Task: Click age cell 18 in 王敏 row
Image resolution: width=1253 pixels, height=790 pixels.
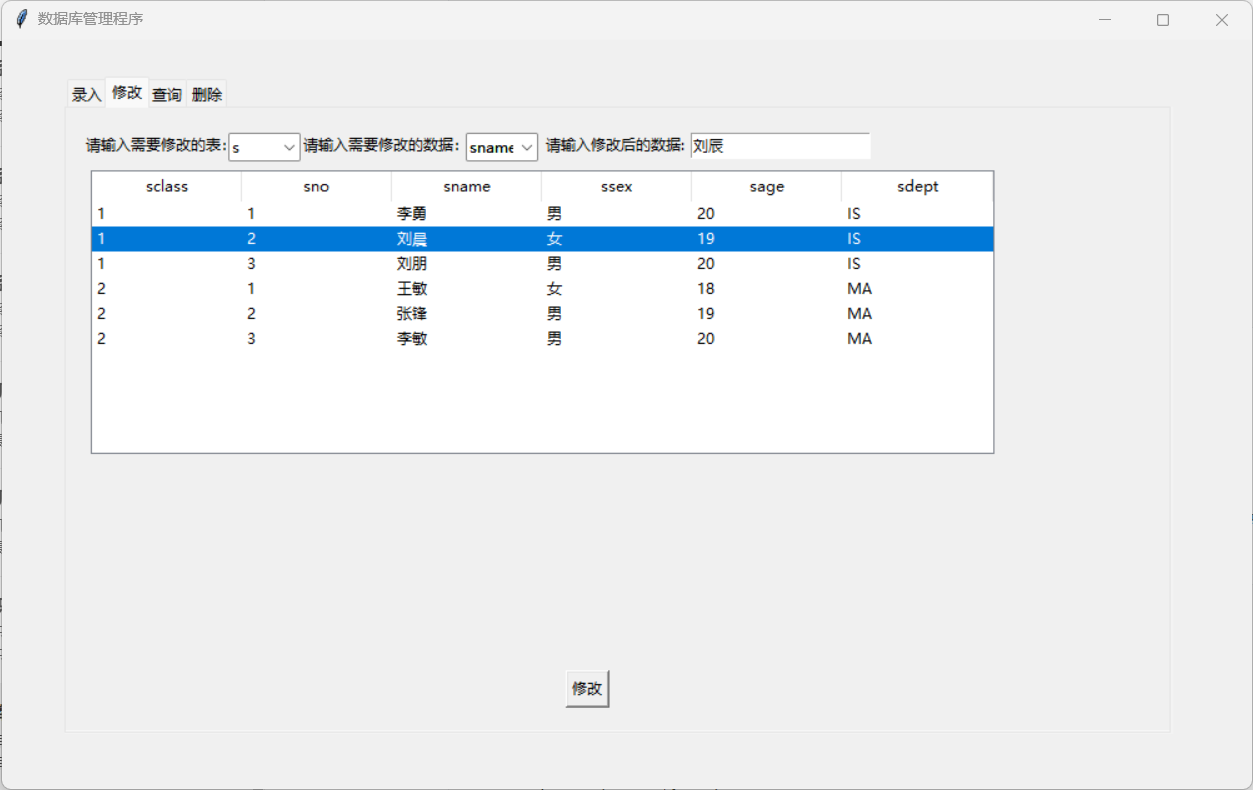Action: [x=706, y=289]
